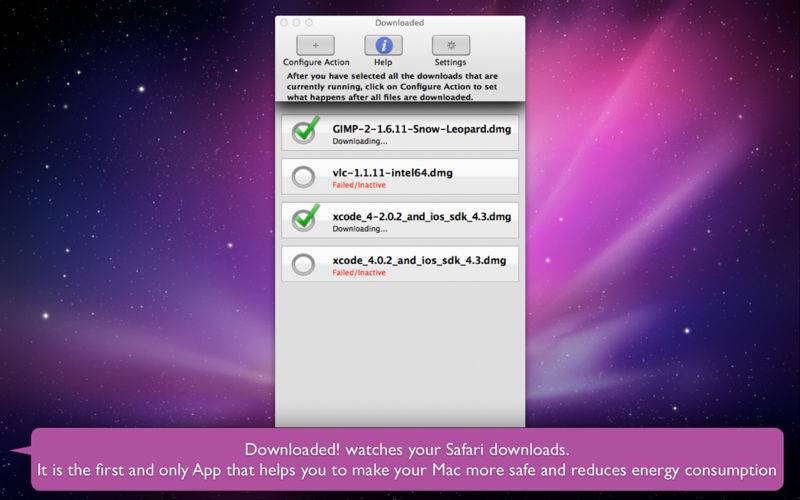Click the Help toolbar label
Image resolution: width=800 pixels, height=500 pixels.
[383, 62]
